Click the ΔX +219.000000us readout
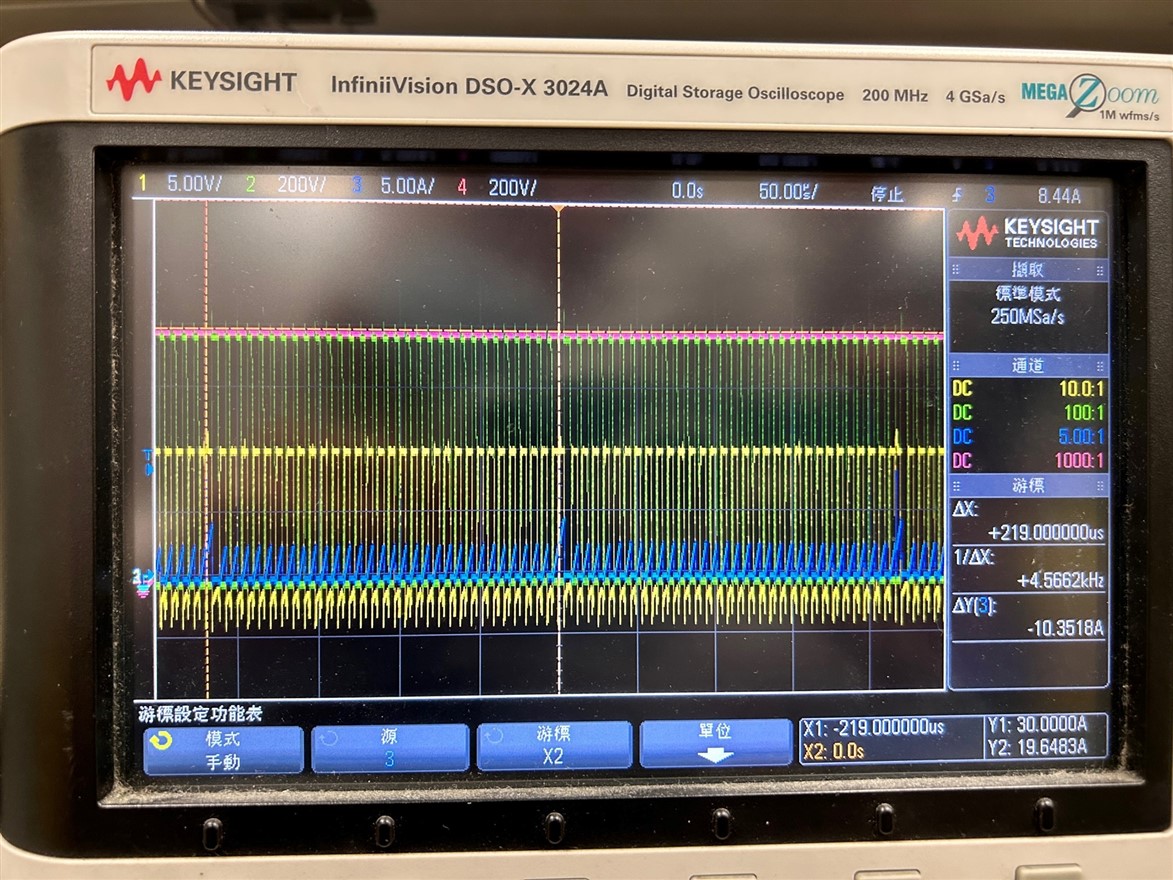Viewport: 1173px width, 880px height. point(1029,521)
